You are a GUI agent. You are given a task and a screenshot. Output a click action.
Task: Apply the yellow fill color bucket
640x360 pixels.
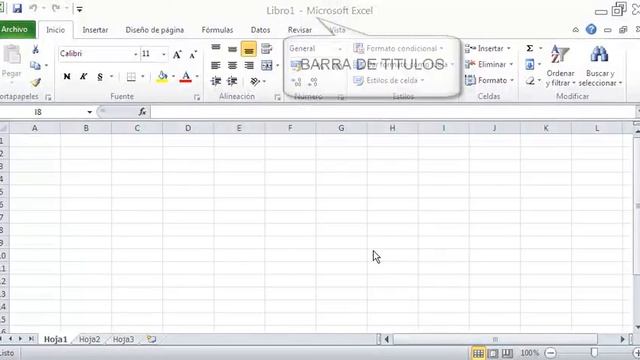point(162,77)
